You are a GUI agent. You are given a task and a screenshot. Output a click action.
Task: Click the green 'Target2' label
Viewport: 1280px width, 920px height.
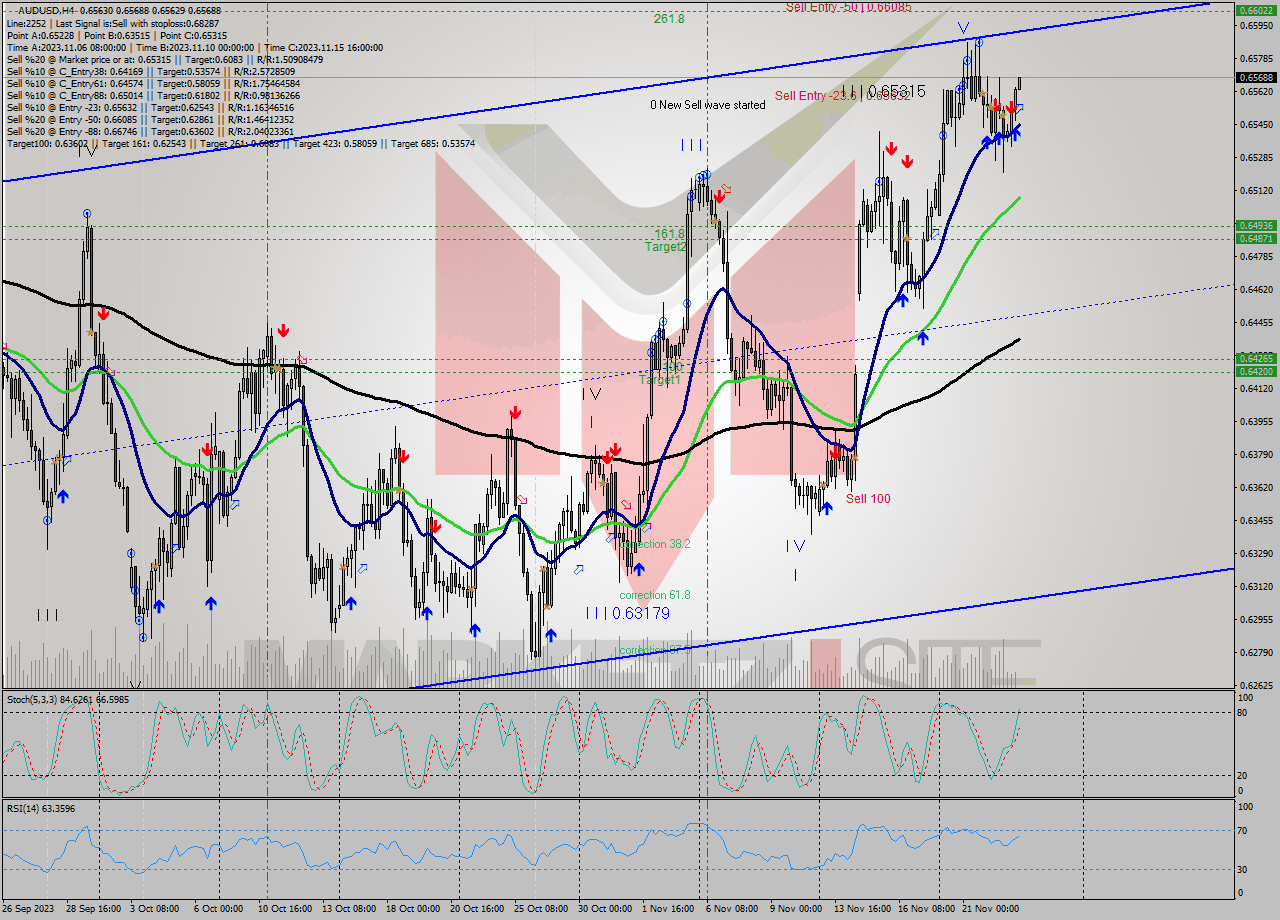coord(665,246)
